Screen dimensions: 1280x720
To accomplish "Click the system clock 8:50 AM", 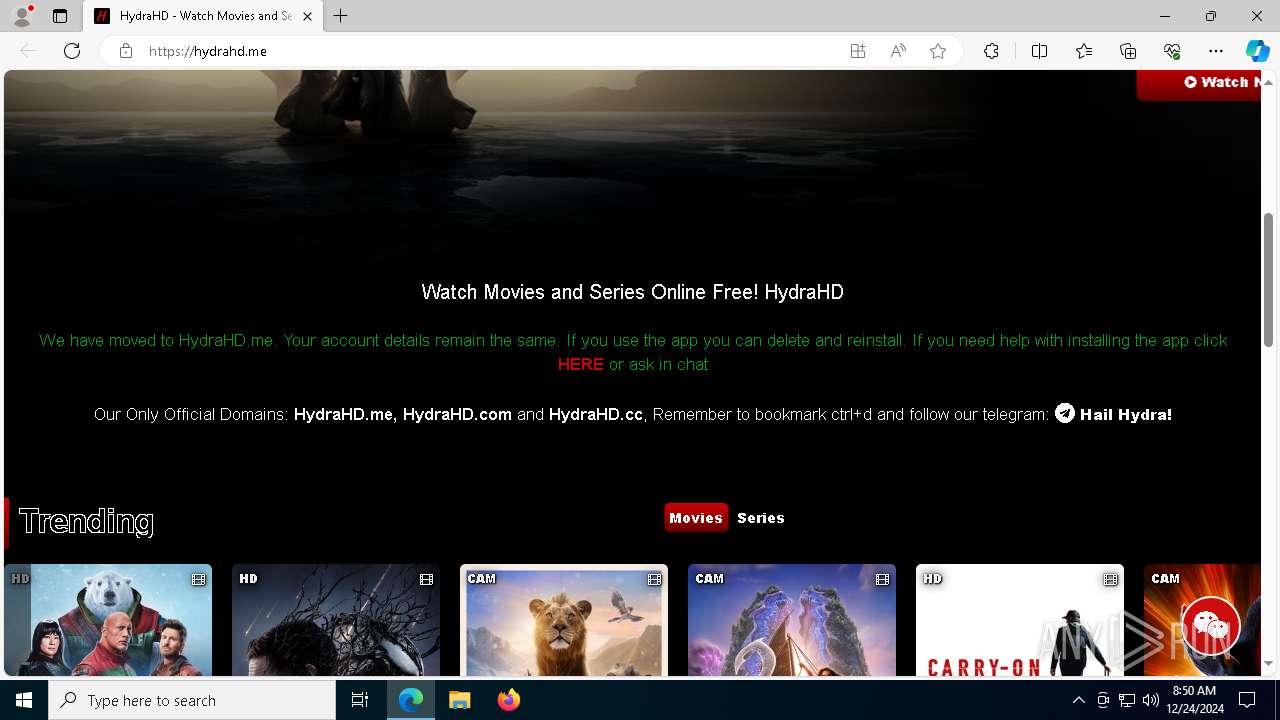I will pos(1193,691).
